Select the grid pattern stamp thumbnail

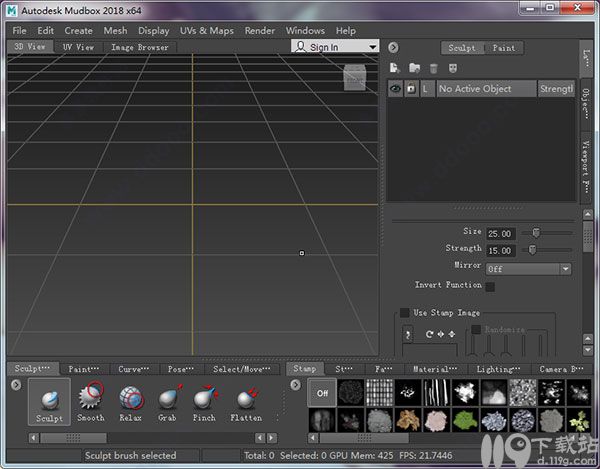coord(379,392)
